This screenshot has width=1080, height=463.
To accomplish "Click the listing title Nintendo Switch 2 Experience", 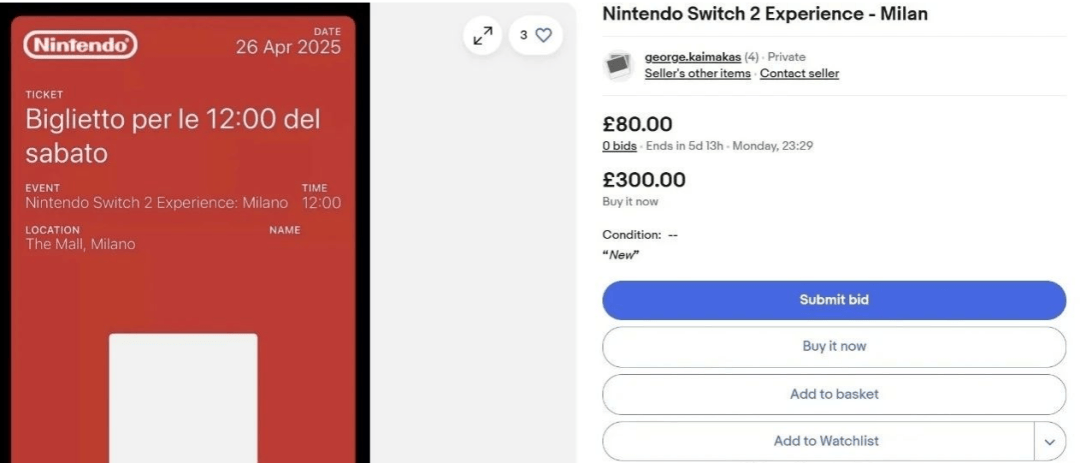I will [x=765, y=14].
